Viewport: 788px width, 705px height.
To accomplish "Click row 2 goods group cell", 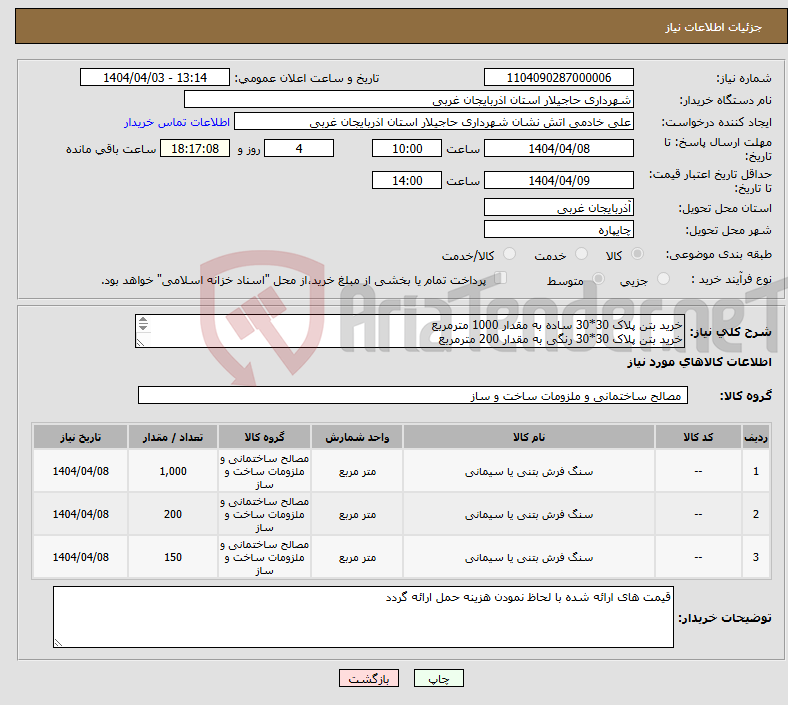I will click(x=264, y=514).
